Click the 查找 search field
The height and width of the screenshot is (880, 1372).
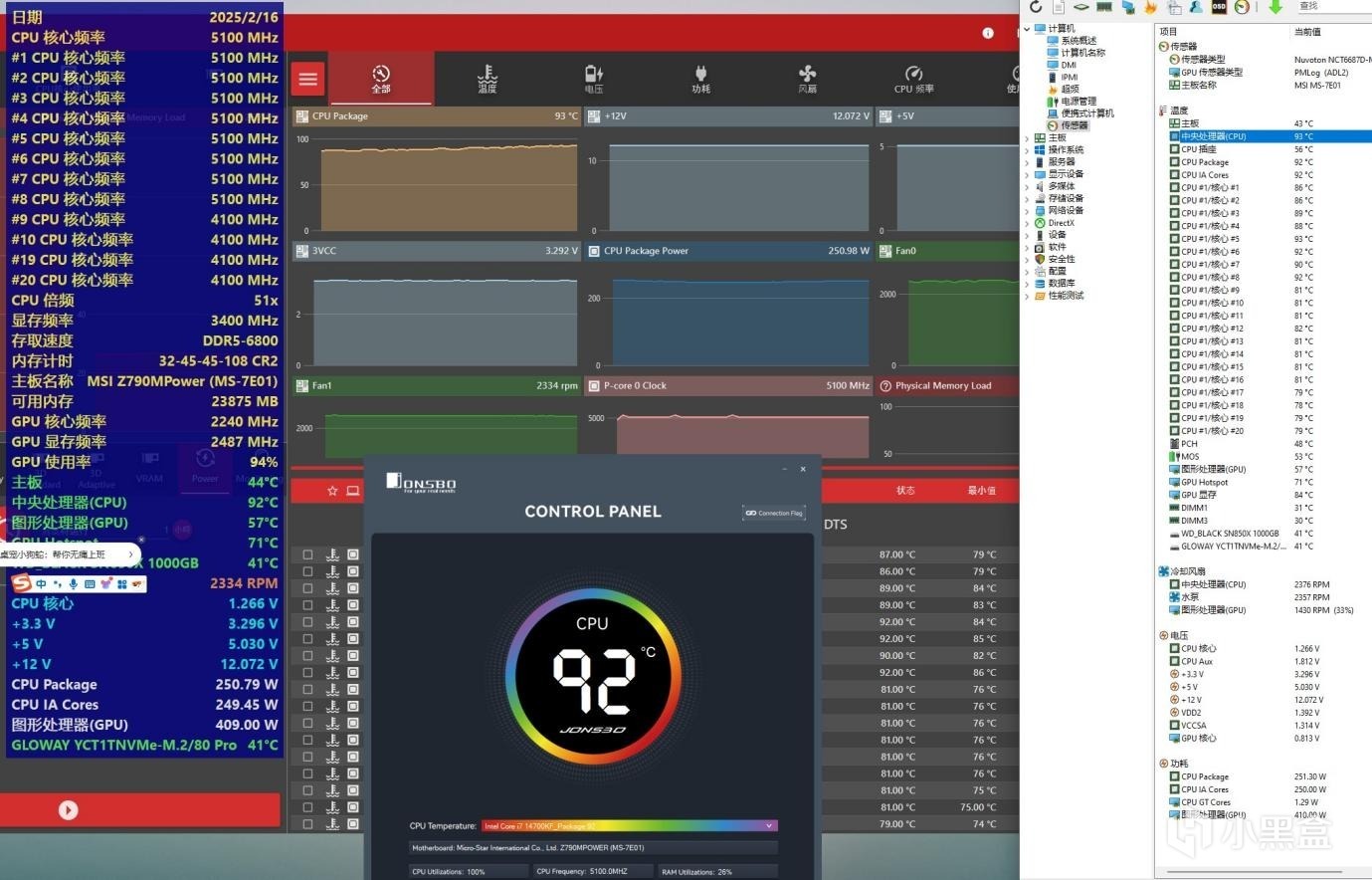pos(1332,7)
